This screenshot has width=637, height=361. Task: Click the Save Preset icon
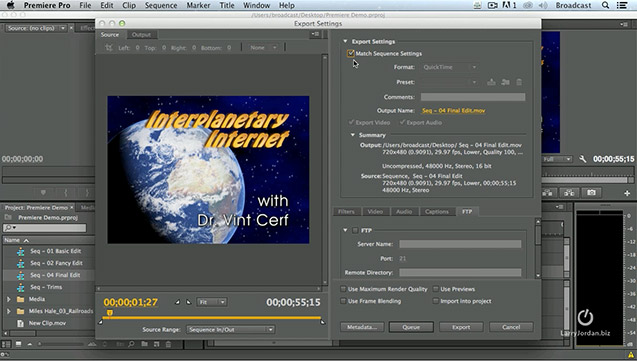[491, 82]
